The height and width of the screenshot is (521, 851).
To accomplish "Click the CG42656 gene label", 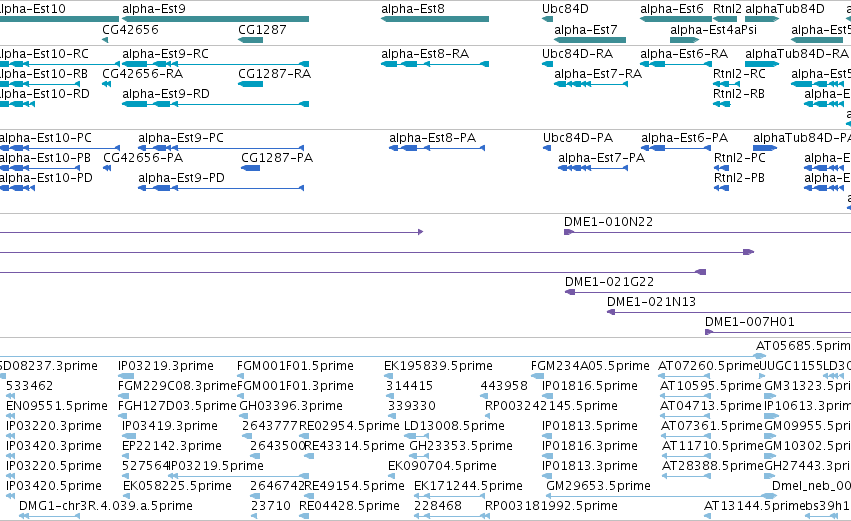I will click(130, 29).
